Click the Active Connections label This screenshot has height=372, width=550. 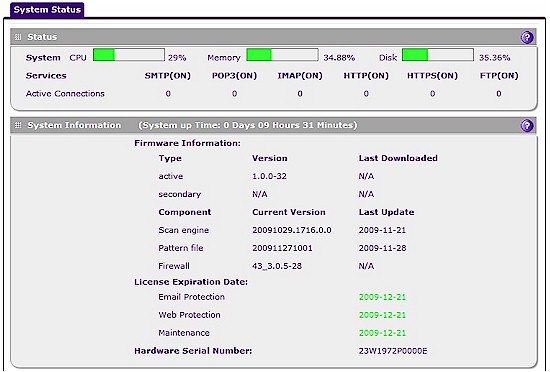click(65, 94)
